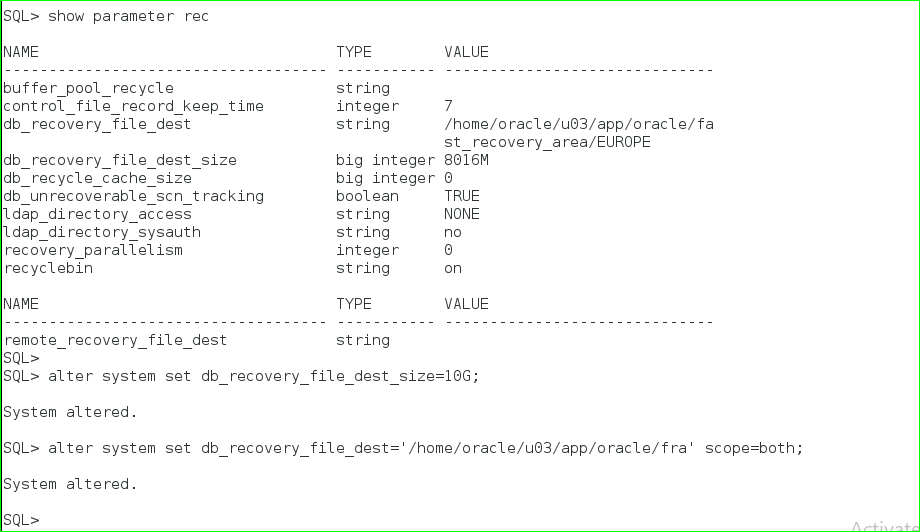Click the 'scope=both;' clause text
The width and height of the screenshot is (920, 532).
pyautogui.click(x=754, y=448)
